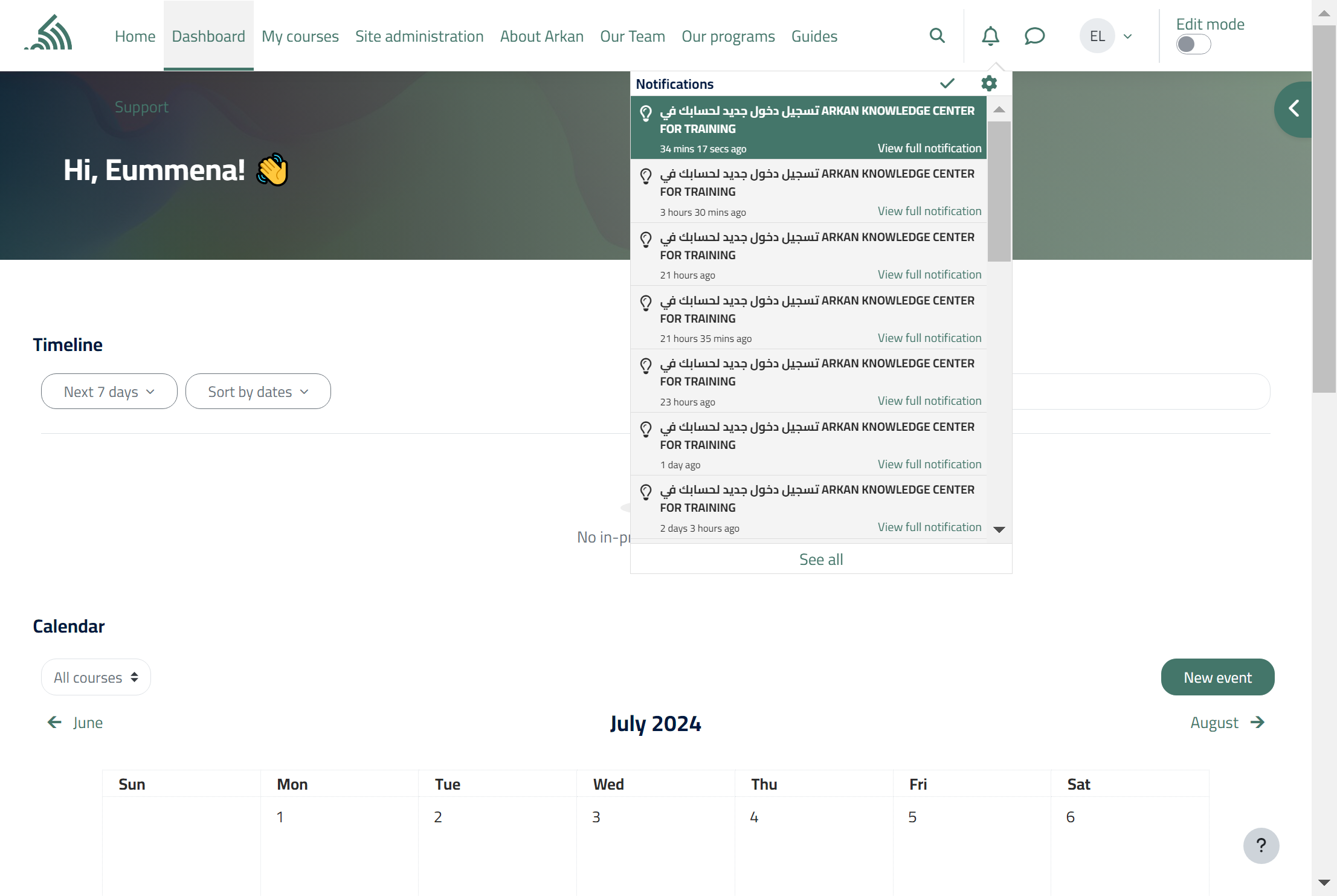Open the All courses selector
Viewport: 1337px width, 896px height.
pos(96,677)
